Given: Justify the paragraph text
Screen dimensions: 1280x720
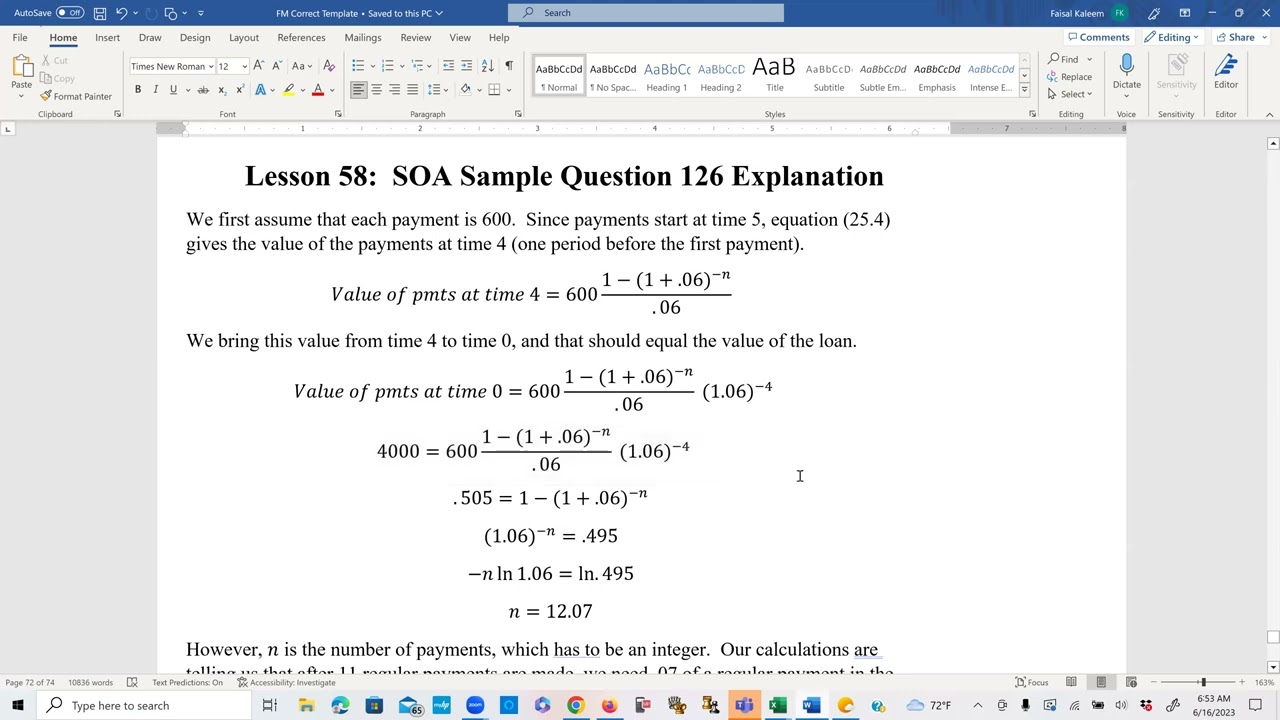Looking at the screenshot, I should pyautogui.click(x=412, y=89).
